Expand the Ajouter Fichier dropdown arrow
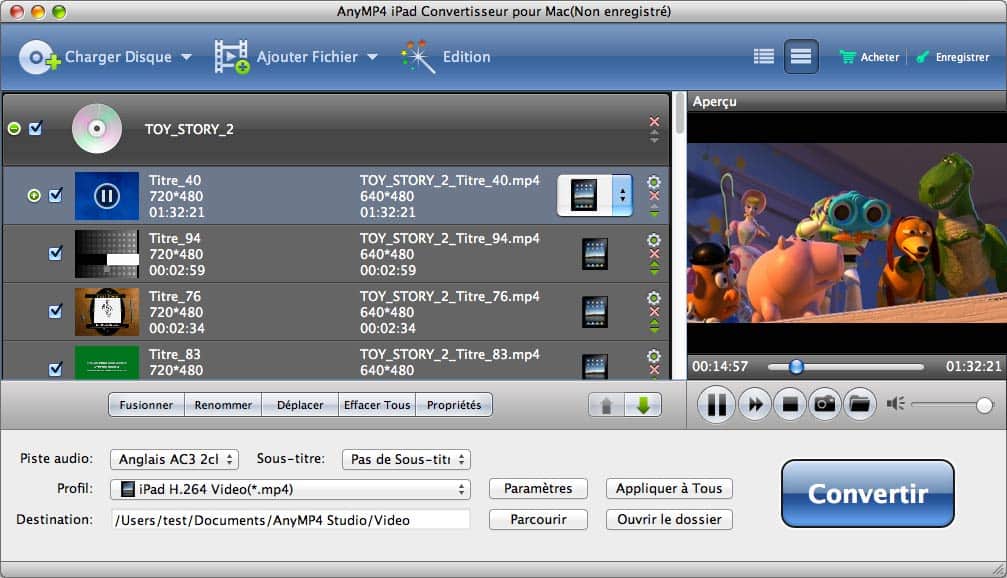Viewport: 1007px width, 578px height. click(372, 57)
